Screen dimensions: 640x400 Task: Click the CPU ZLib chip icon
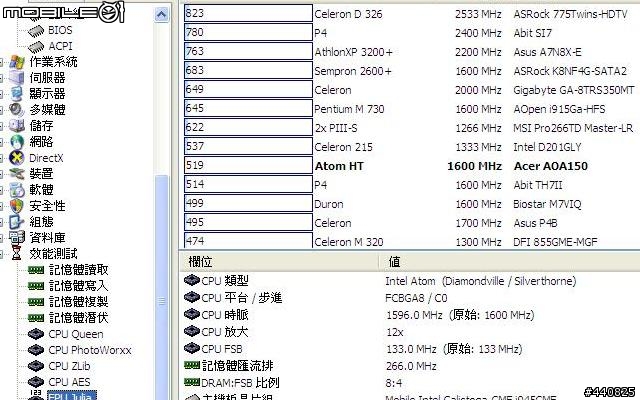click(36, 366)
